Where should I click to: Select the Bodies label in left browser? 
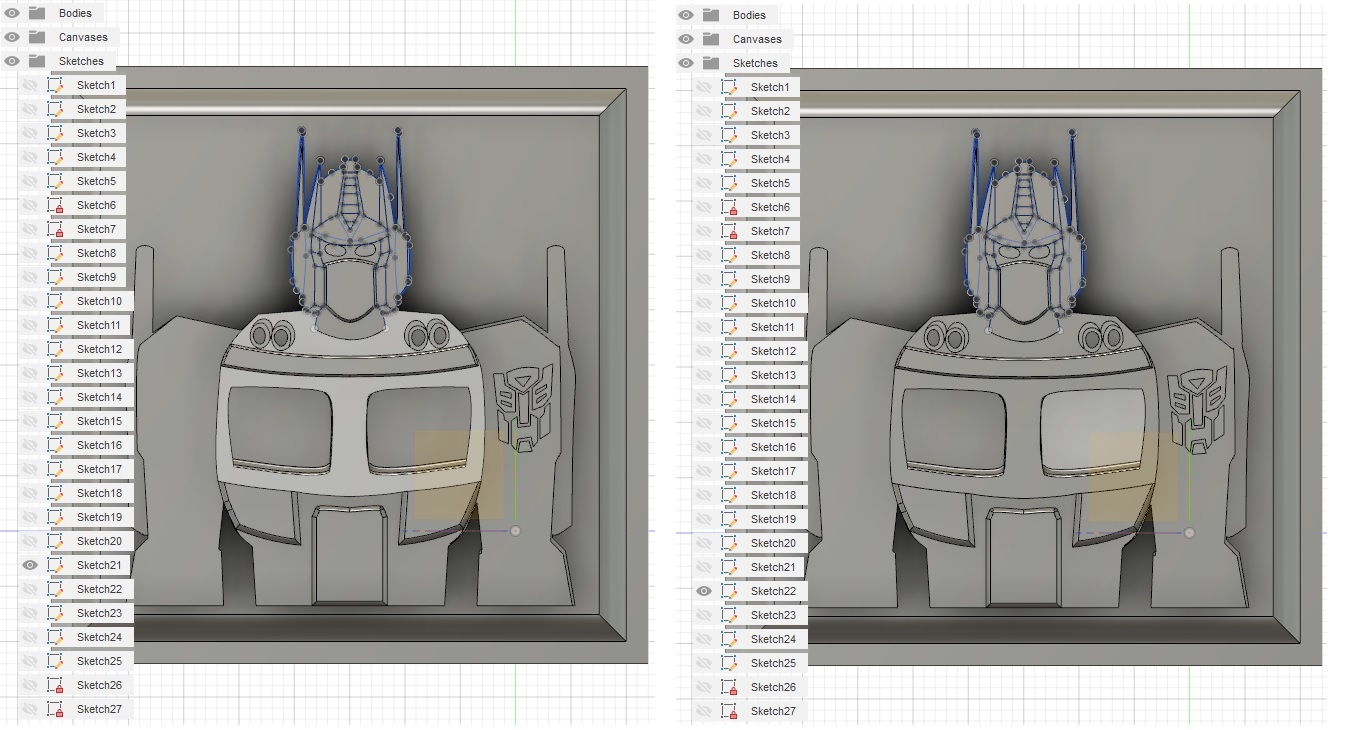click(75, 13)
